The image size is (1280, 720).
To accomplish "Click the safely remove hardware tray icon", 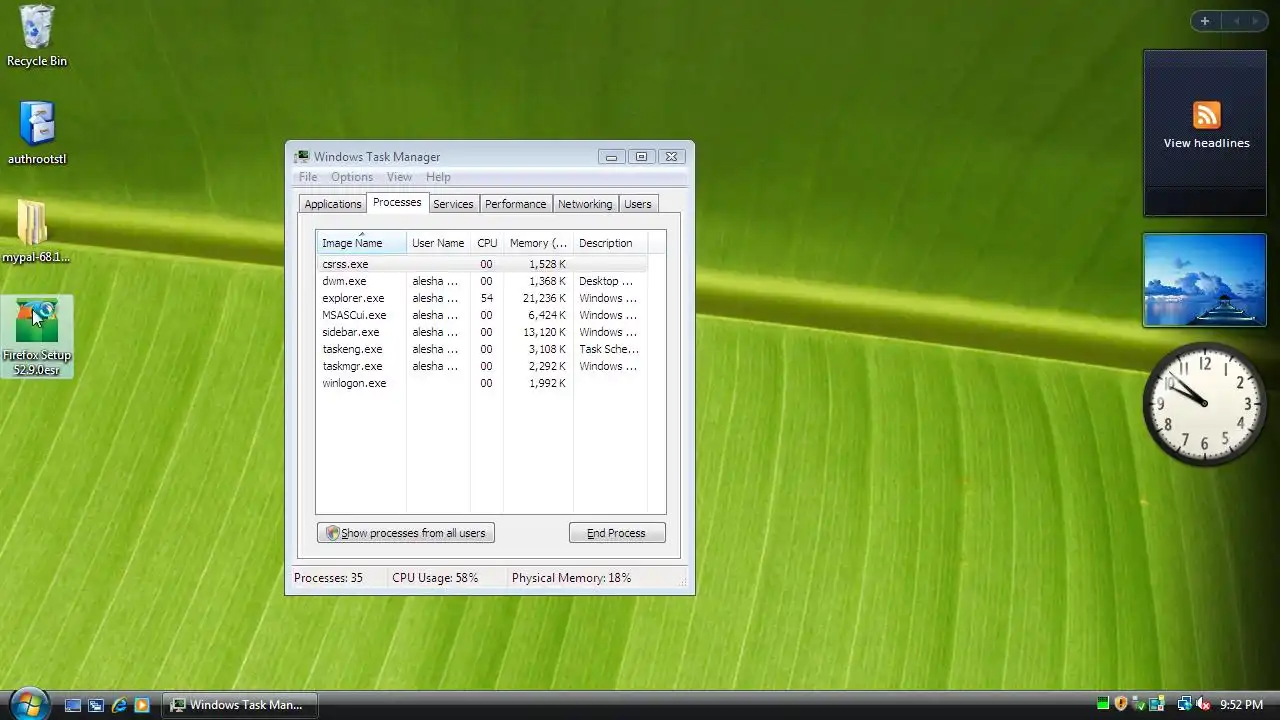I will click(1139, 704).
